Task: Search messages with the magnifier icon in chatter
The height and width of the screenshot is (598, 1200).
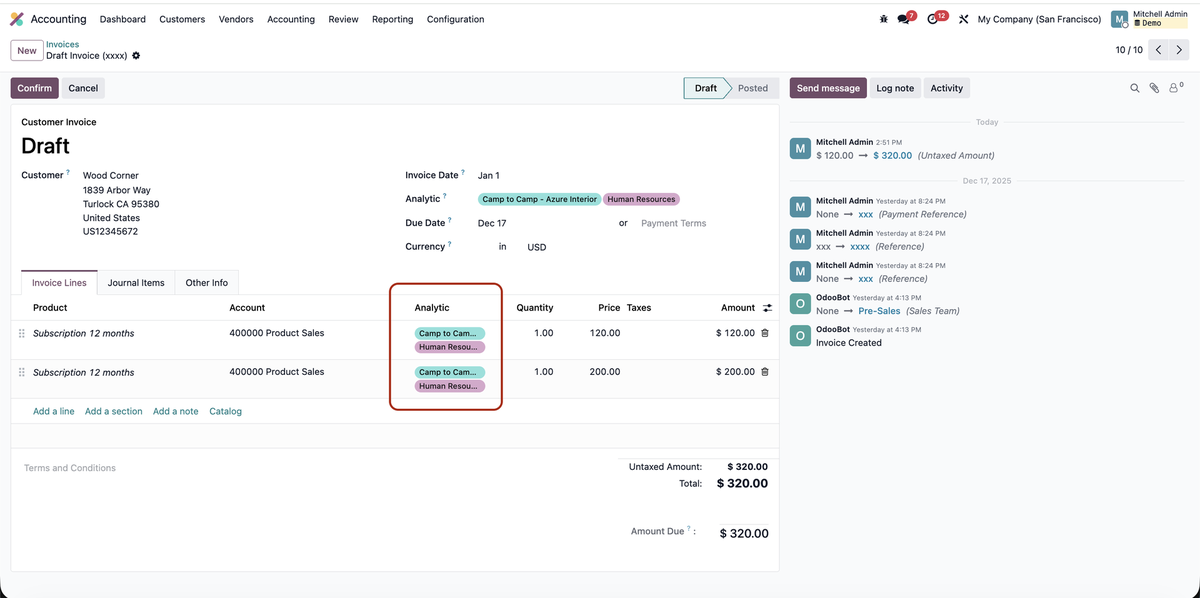Action: tap(1135, 88)
